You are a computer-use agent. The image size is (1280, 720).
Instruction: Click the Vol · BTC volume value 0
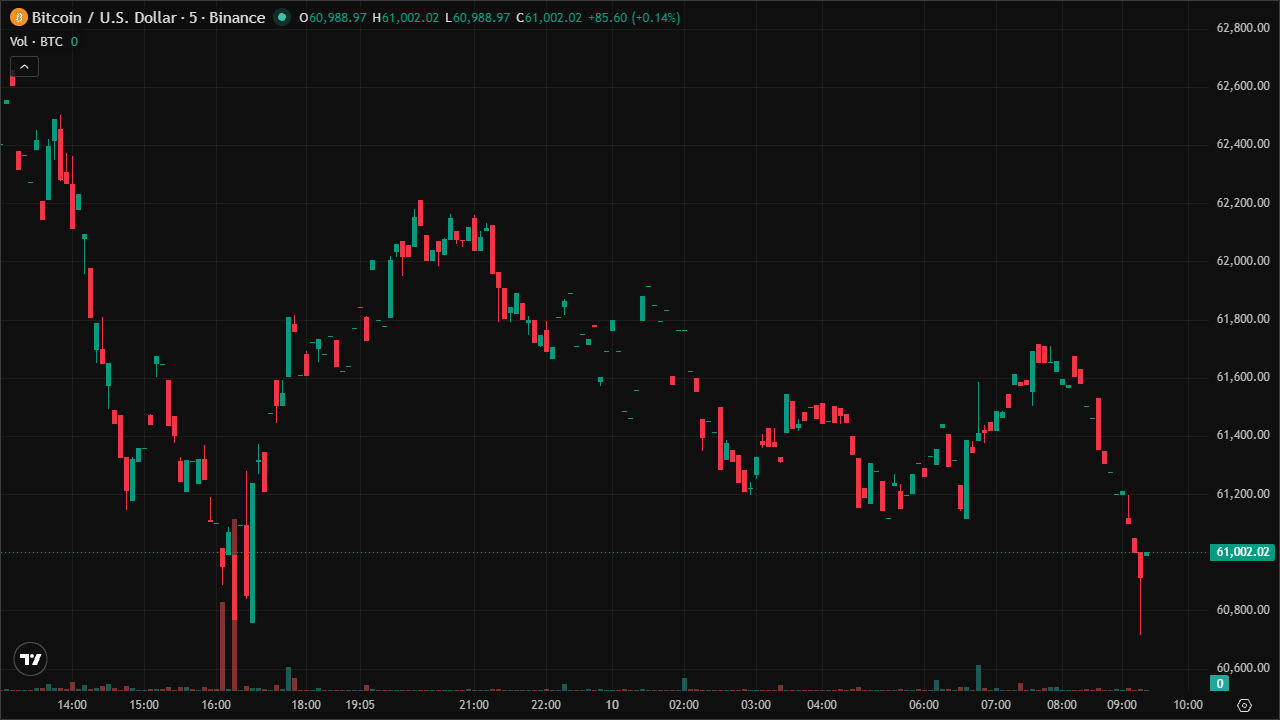(74, 41)
